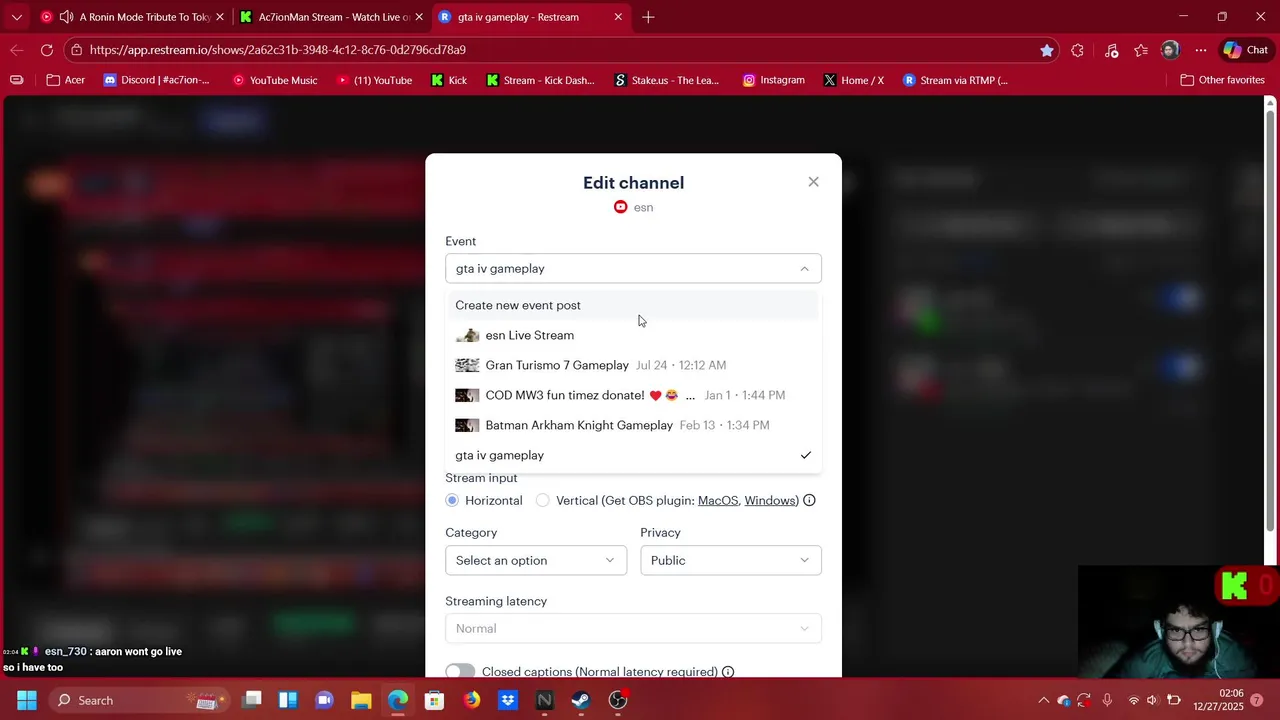Open browser settings three-dot menu
1280x720 pixels.
pyautogui.click(x=1201, y=50)
